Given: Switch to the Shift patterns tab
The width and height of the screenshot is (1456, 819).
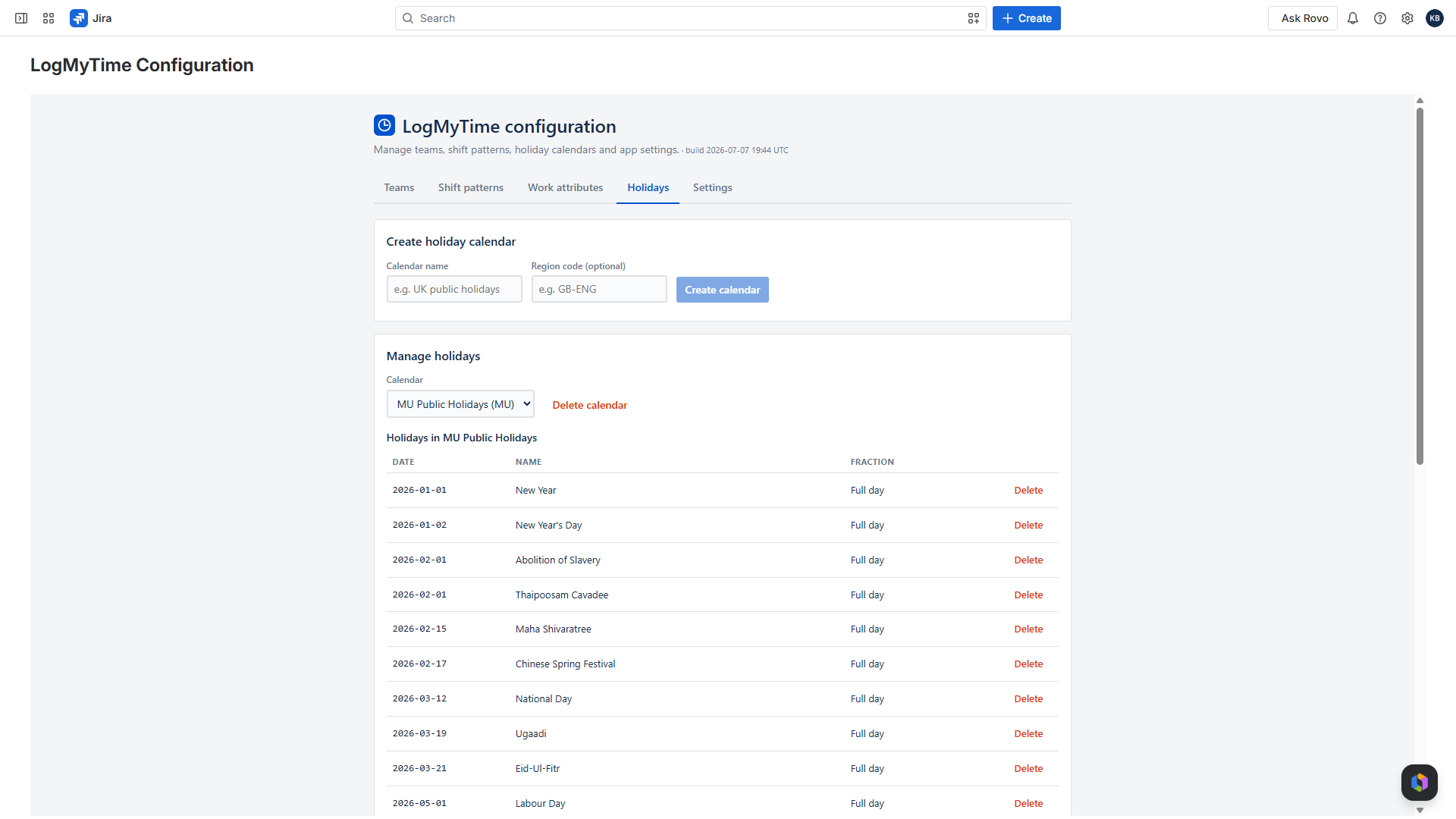Looking at the screenshot, I should pos(471,187).
